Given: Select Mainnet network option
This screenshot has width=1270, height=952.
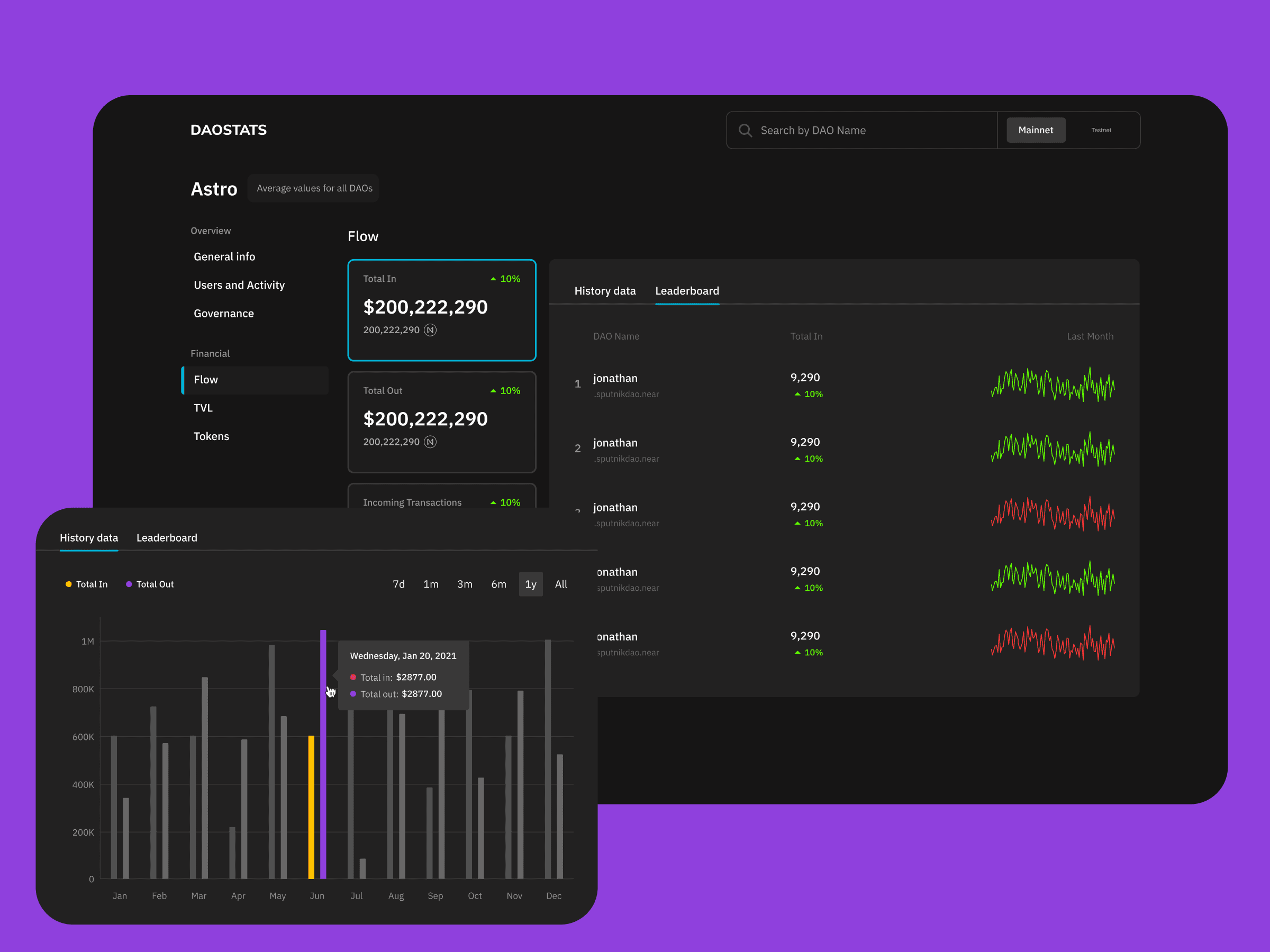Looking at the screenshot, I should (1035, 130).
